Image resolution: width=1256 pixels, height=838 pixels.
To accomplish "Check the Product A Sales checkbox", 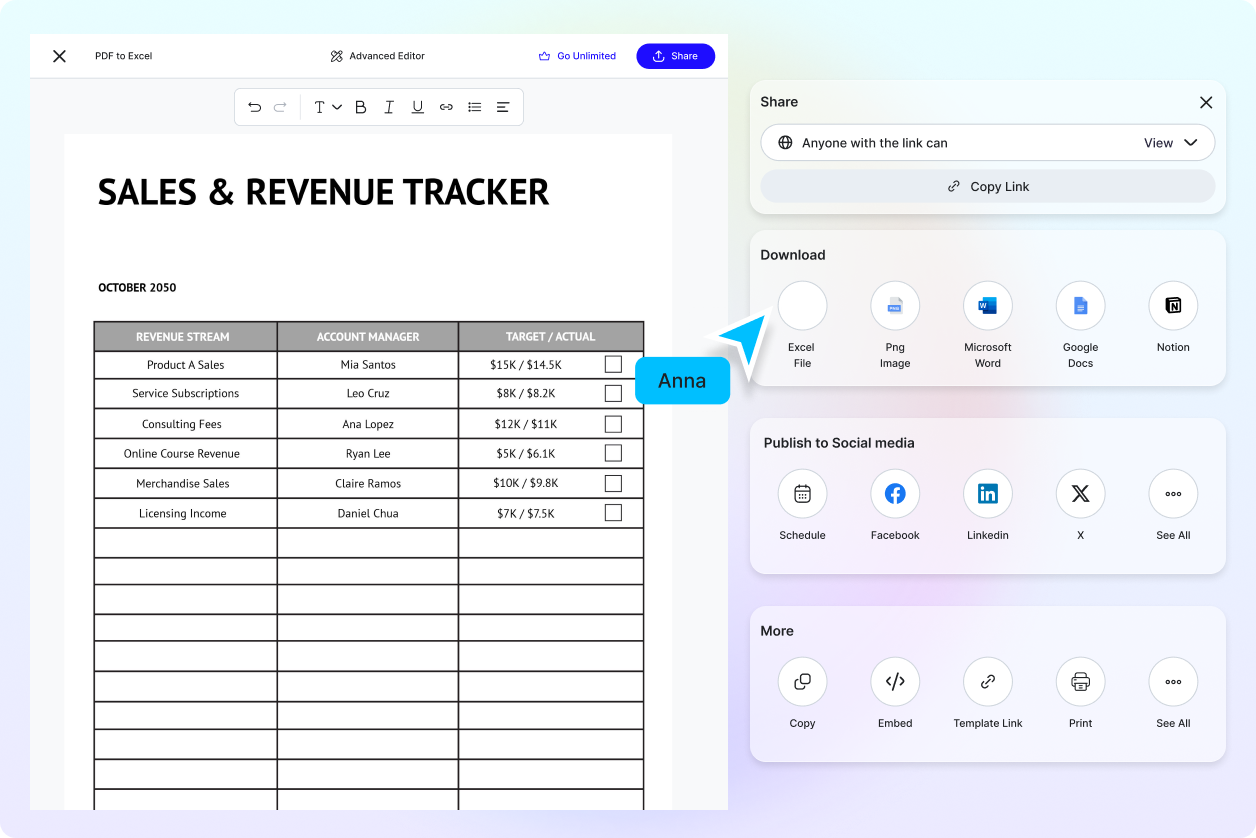I will coord(613,364).
